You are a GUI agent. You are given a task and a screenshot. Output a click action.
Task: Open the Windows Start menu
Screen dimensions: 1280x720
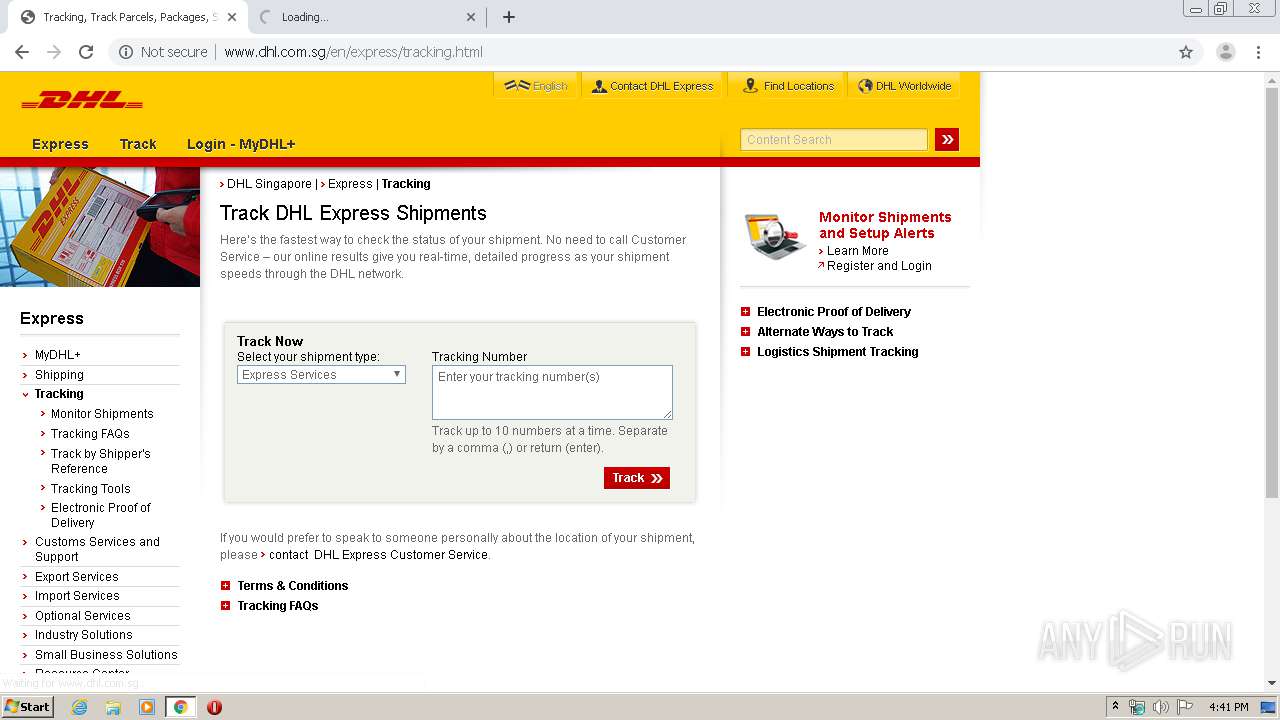click(x=28, y=707)
